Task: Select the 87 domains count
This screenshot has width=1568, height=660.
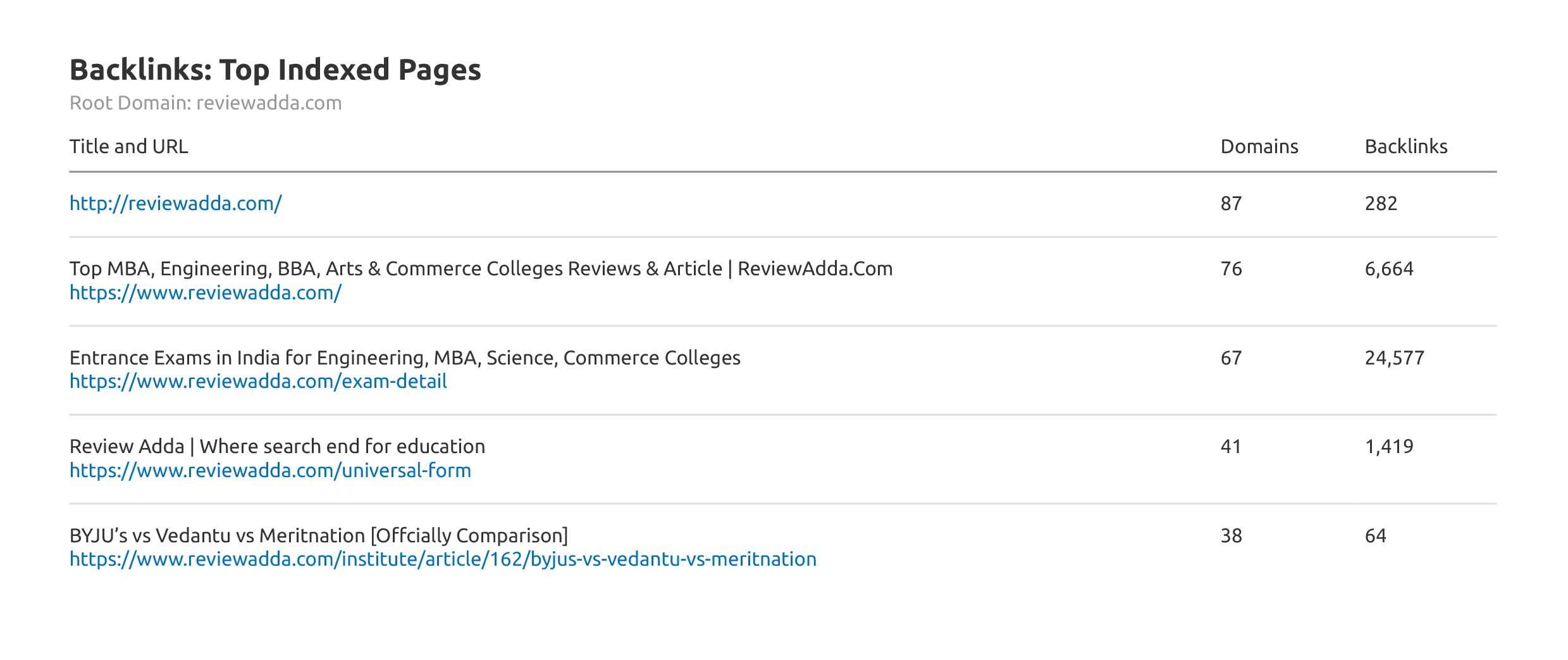Action: click(1231, 204)
